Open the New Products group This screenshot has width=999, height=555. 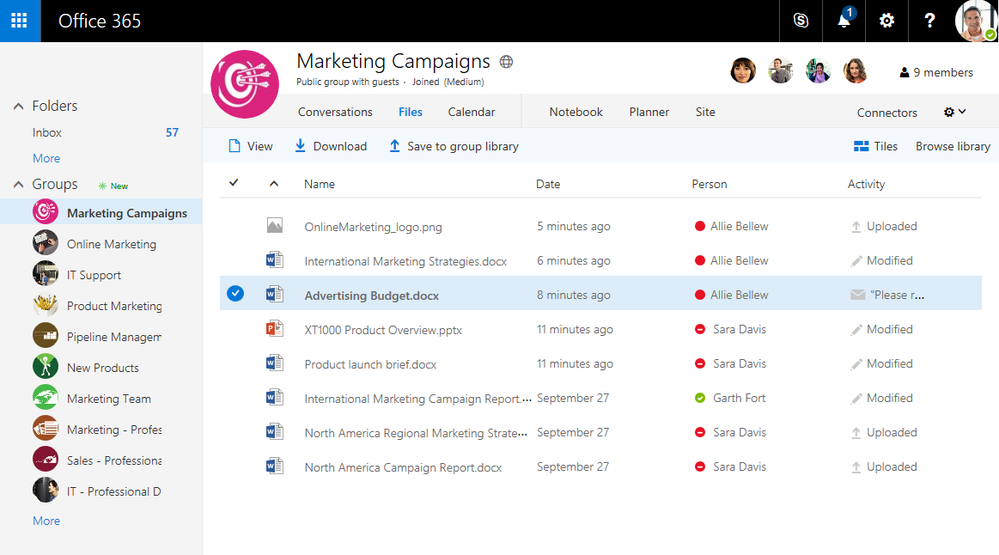101,367
